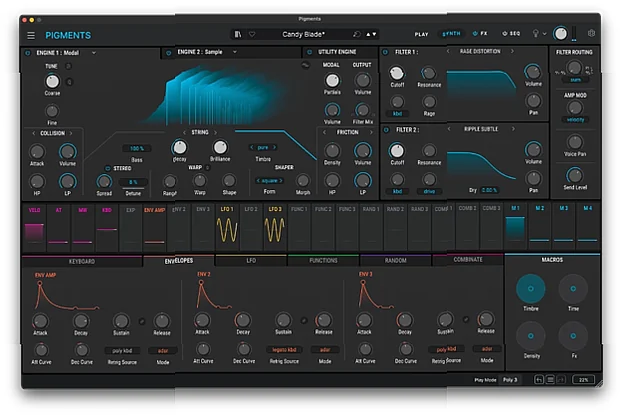Image resolution: width=622 pixels, height=415 pixels.
Task: Switch to the Functions tab
Action: click(x=323, y=261)
